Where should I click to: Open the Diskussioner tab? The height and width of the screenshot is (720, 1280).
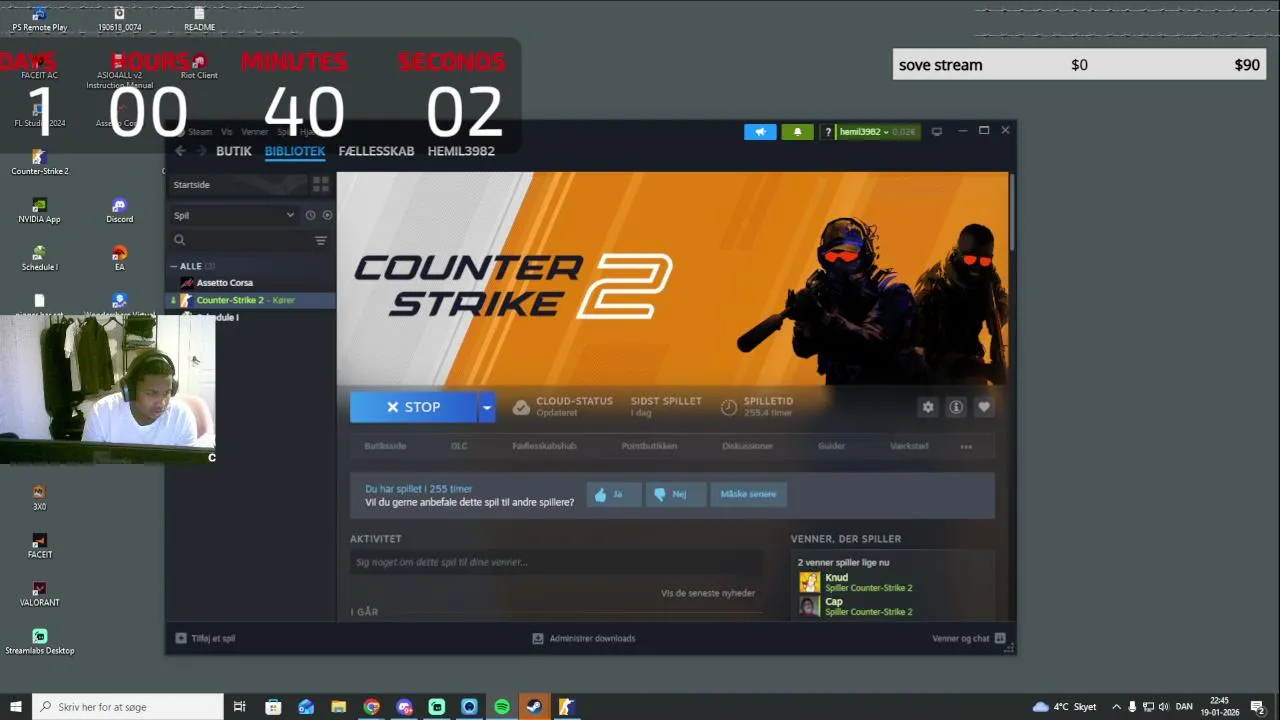tap(747, 446)
